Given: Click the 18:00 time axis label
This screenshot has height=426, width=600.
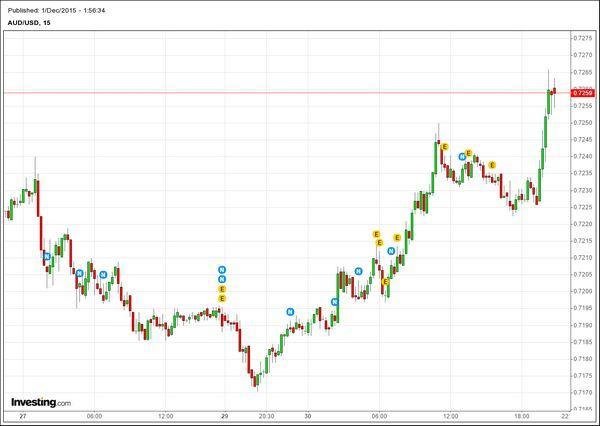Looking at the screenshot, I should click(521, 416).
